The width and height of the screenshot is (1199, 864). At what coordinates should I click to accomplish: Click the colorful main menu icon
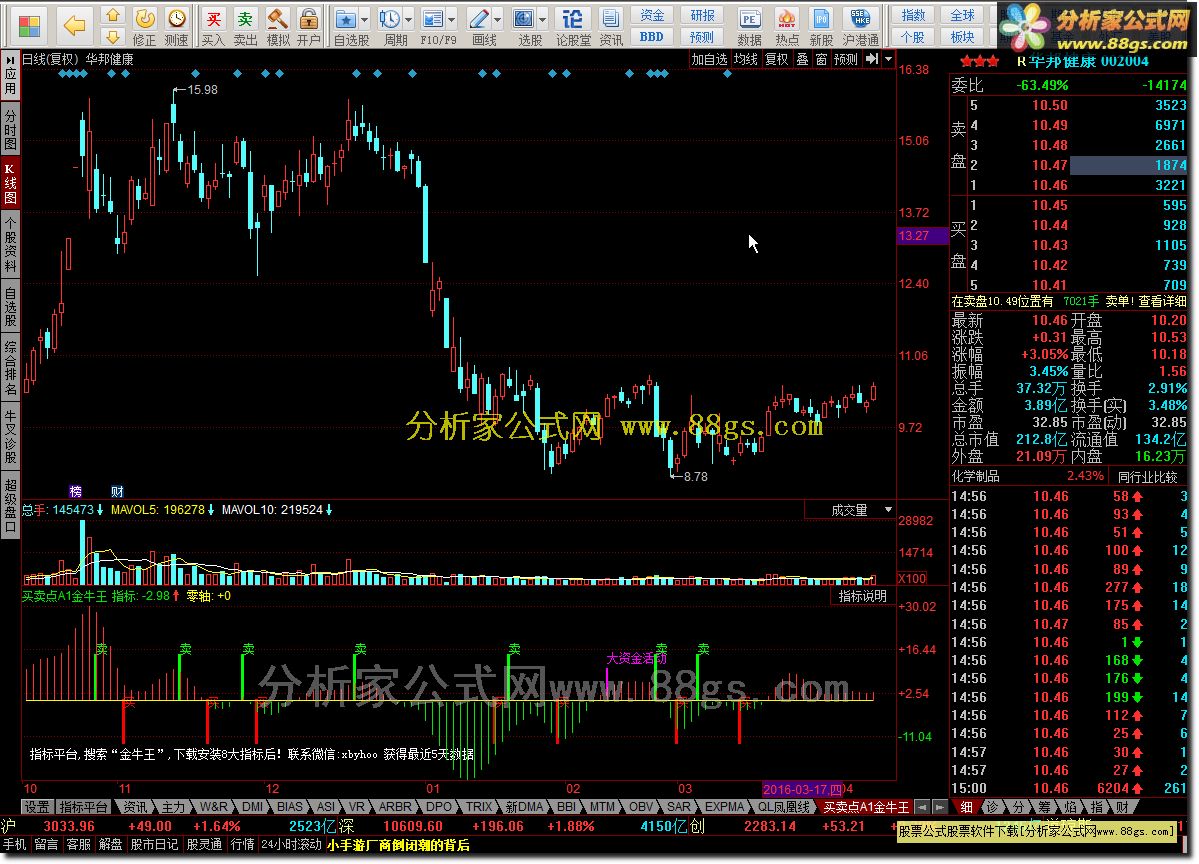29,27
